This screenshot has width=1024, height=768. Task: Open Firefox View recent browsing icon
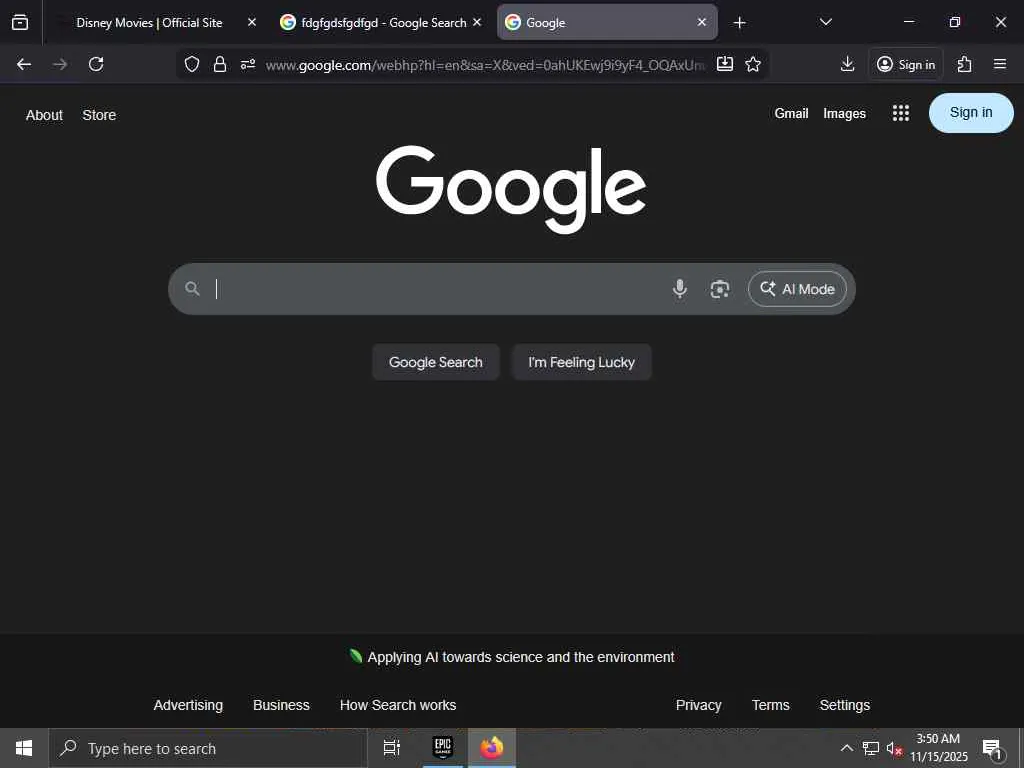(x=20, y=22)
